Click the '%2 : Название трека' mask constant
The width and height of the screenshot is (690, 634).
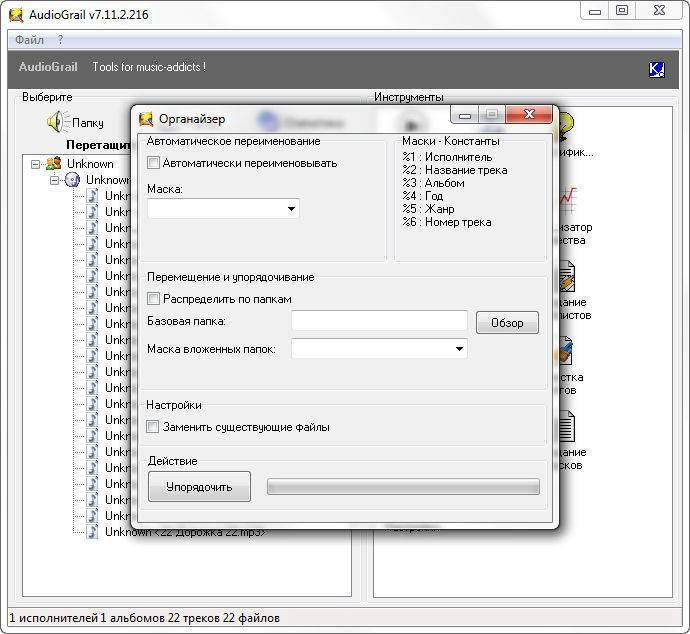coord(455,170)
